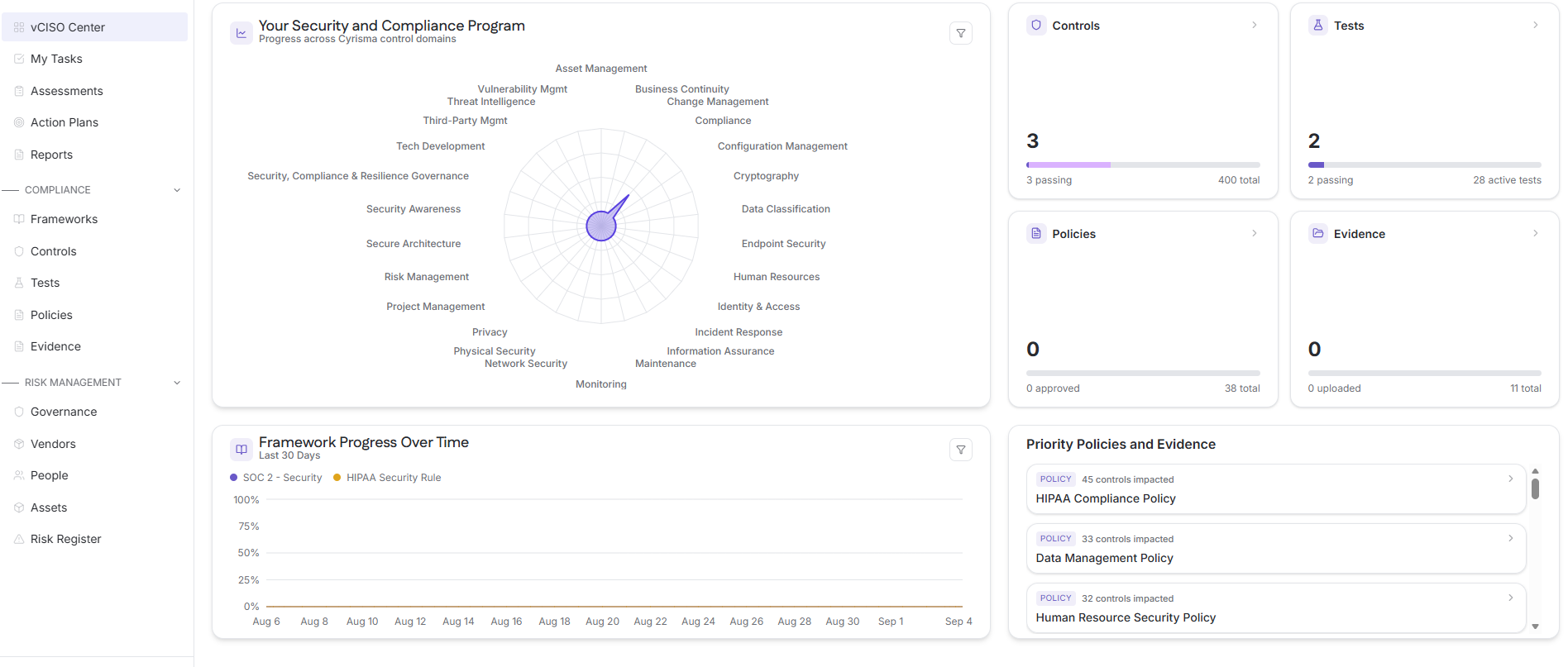Expand the Controls card chevron

pos(1255,26)
